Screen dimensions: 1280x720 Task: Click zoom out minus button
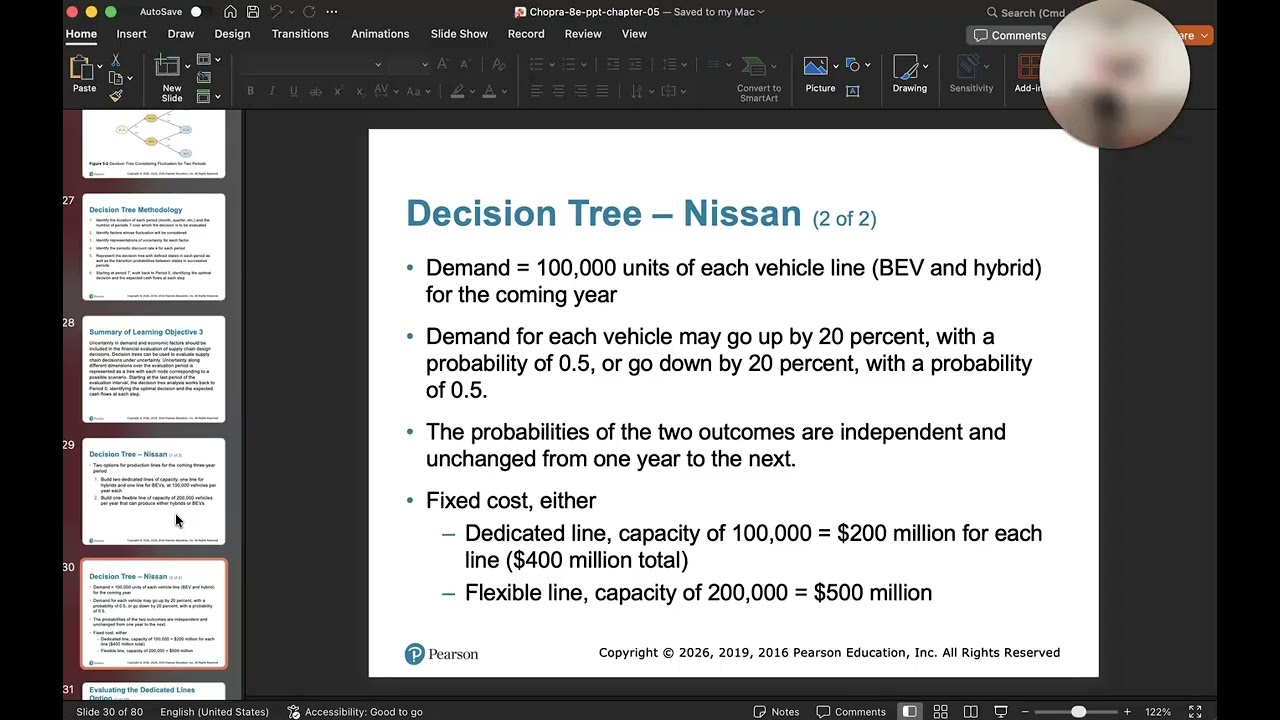click(x=1025, y=712)
